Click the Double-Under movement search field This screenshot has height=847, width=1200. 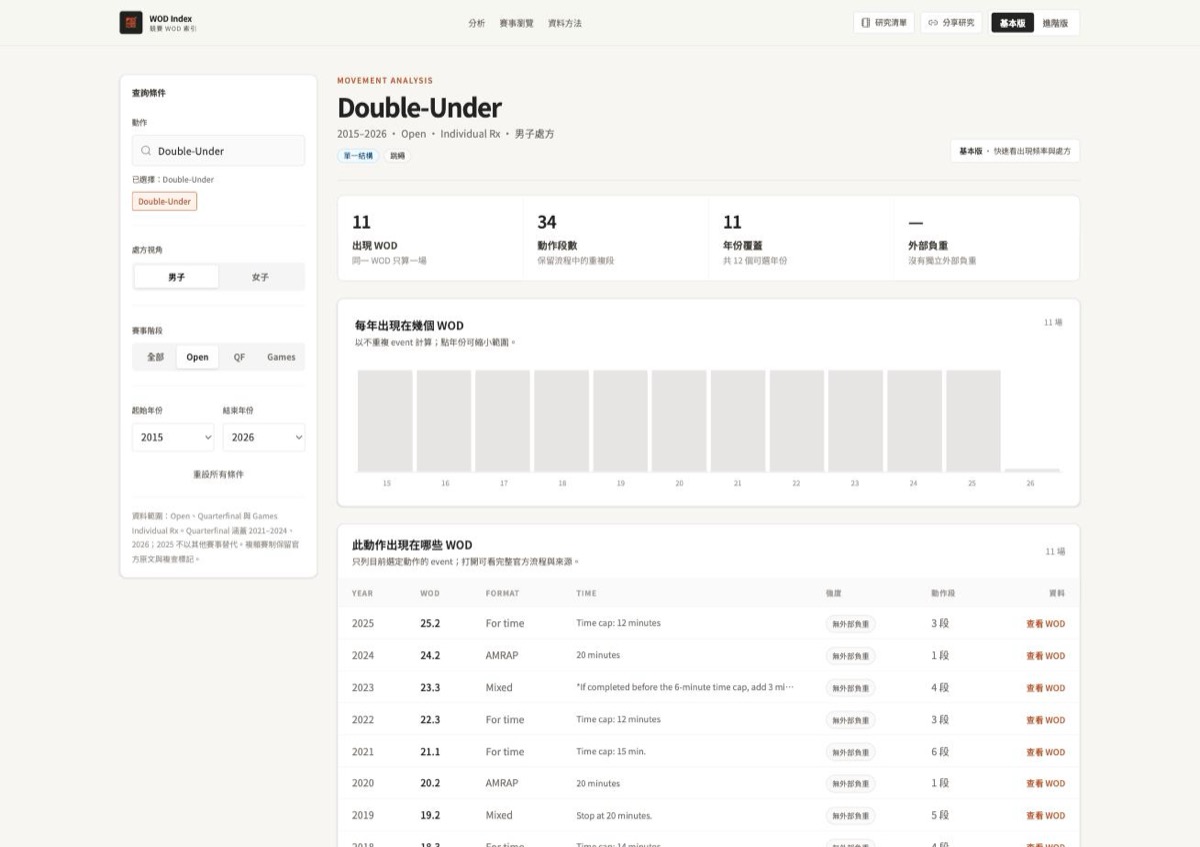point(218,151)
